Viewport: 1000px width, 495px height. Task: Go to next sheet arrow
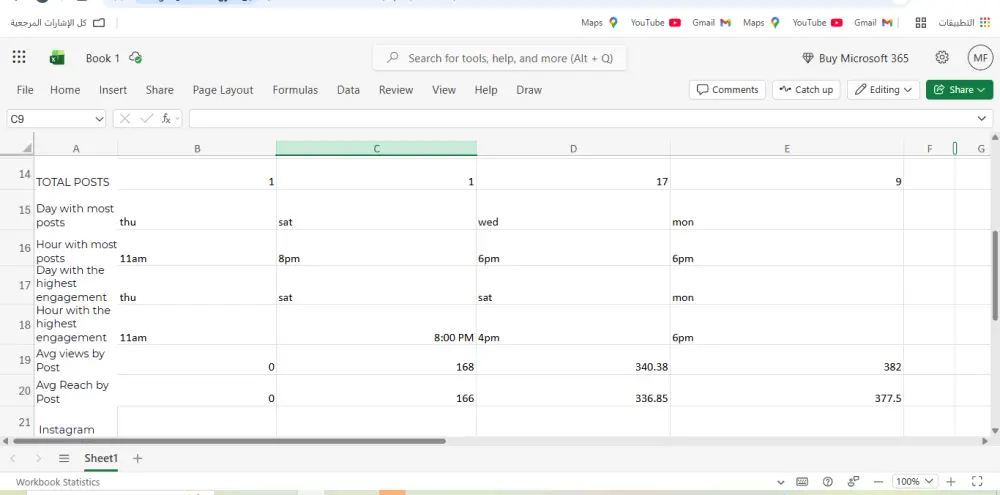tap(38, 458)
